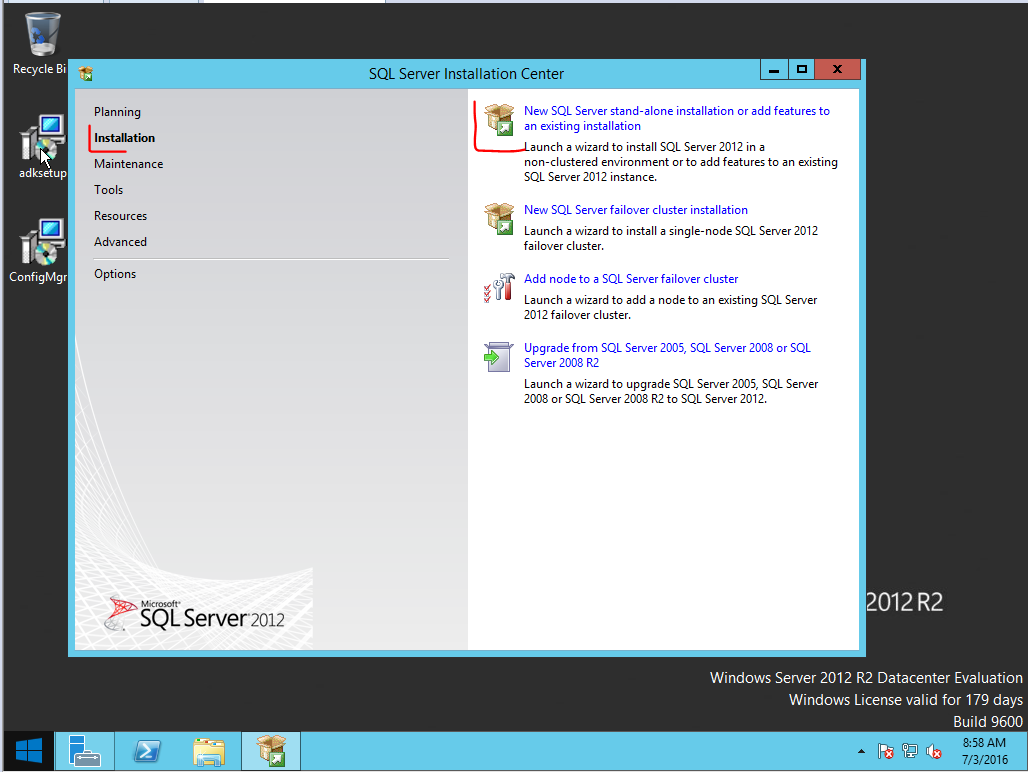Click the muted speaker tray icon
This screenshot has height=772, width=1028.
click(x=934, y=752)
